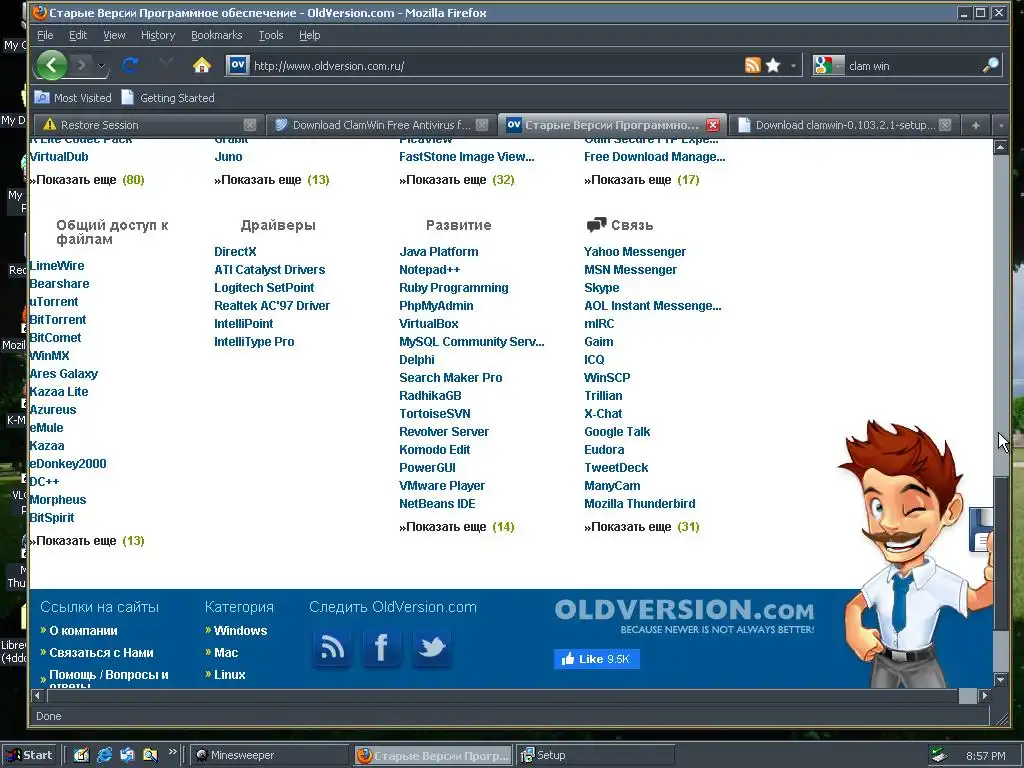Click the Facebook icon in footer

point(382,648)
